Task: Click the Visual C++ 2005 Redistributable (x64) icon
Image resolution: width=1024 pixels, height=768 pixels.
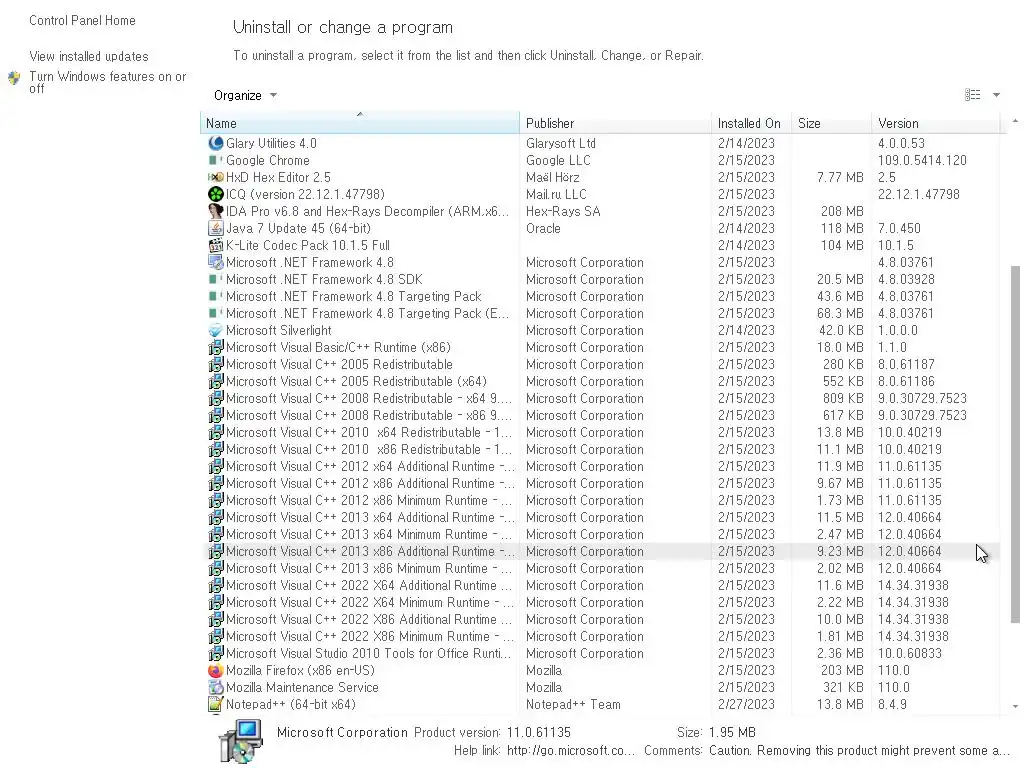Action: tap(216, 381)
